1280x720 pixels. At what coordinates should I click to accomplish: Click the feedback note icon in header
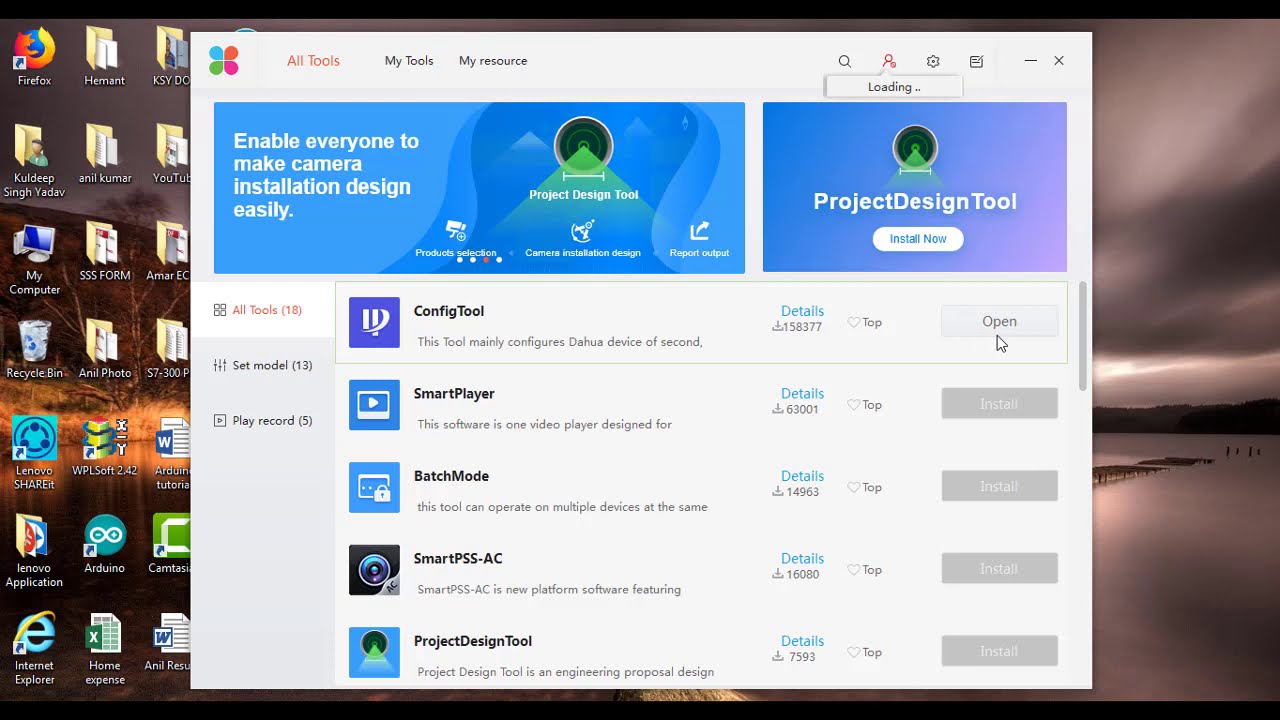click(977, 61)
